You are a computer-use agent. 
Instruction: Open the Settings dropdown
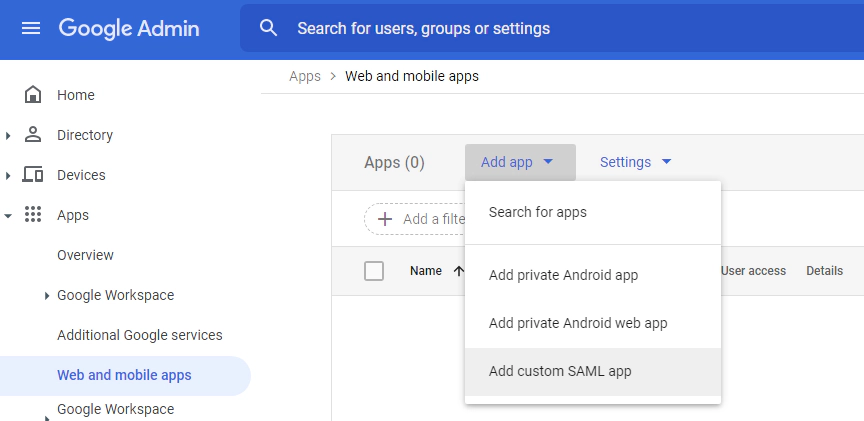636,162
